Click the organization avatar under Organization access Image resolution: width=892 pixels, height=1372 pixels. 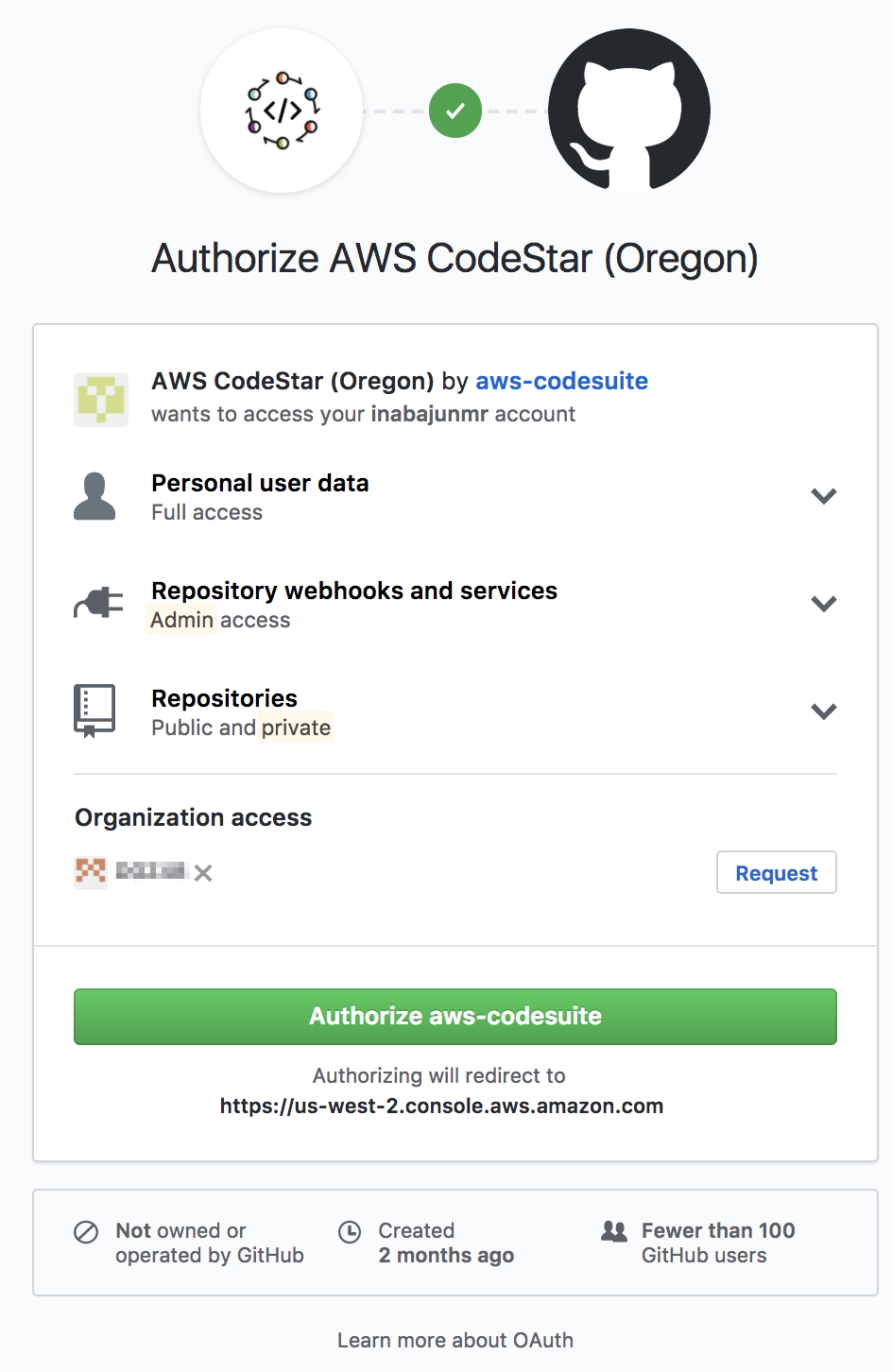tap(89, 872)
